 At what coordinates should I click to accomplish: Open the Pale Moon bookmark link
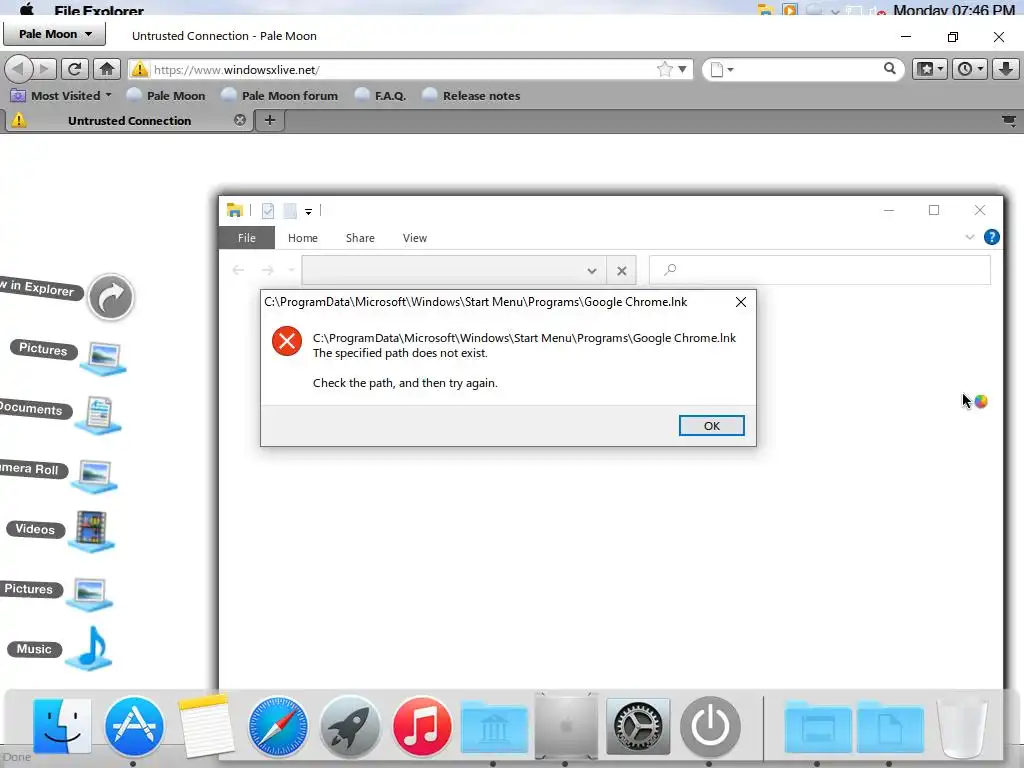coord(166,95)
